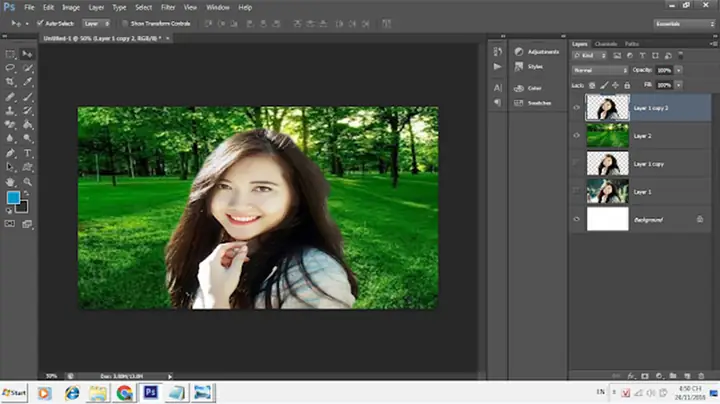Create a new layer
The image size is (720, 404).
click(687, 376)
